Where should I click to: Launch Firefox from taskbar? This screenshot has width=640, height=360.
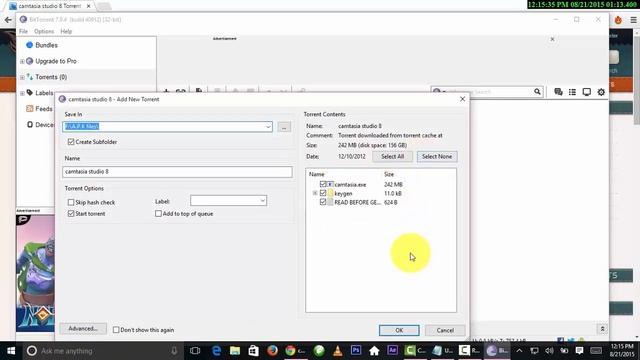tap(272, 351)
